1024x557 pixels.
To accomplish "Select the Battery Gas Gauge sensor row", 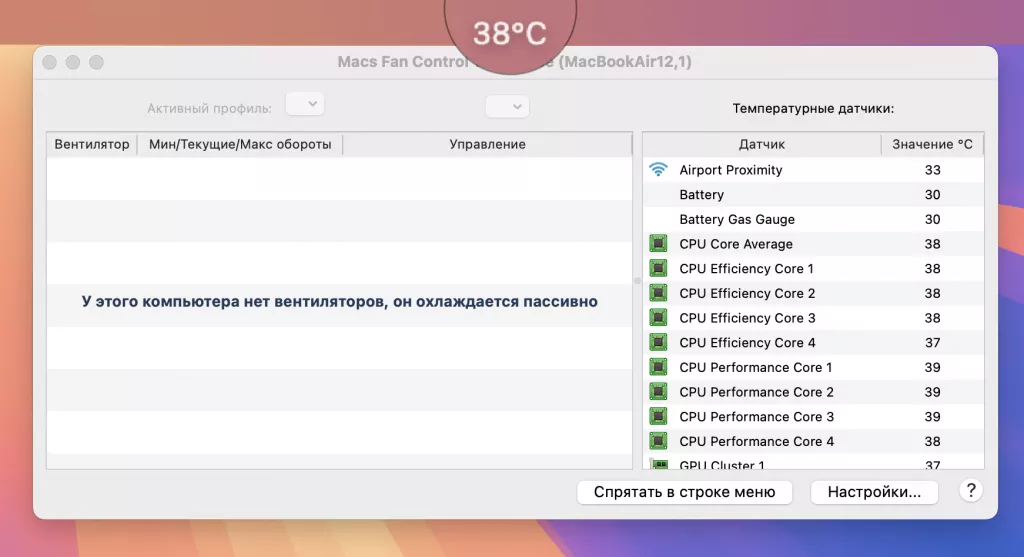I will 737,219.
